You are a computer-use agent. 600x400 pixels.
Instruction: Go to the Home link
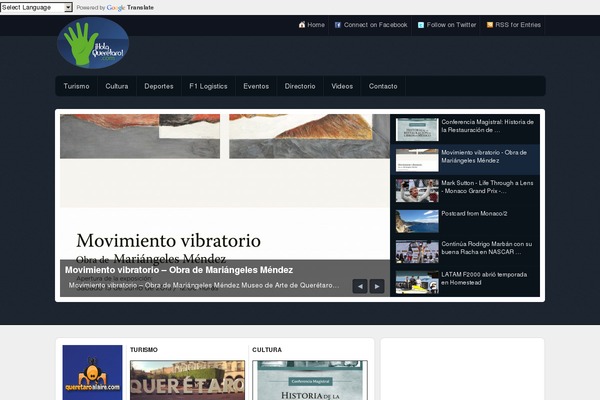click(316, 25)
